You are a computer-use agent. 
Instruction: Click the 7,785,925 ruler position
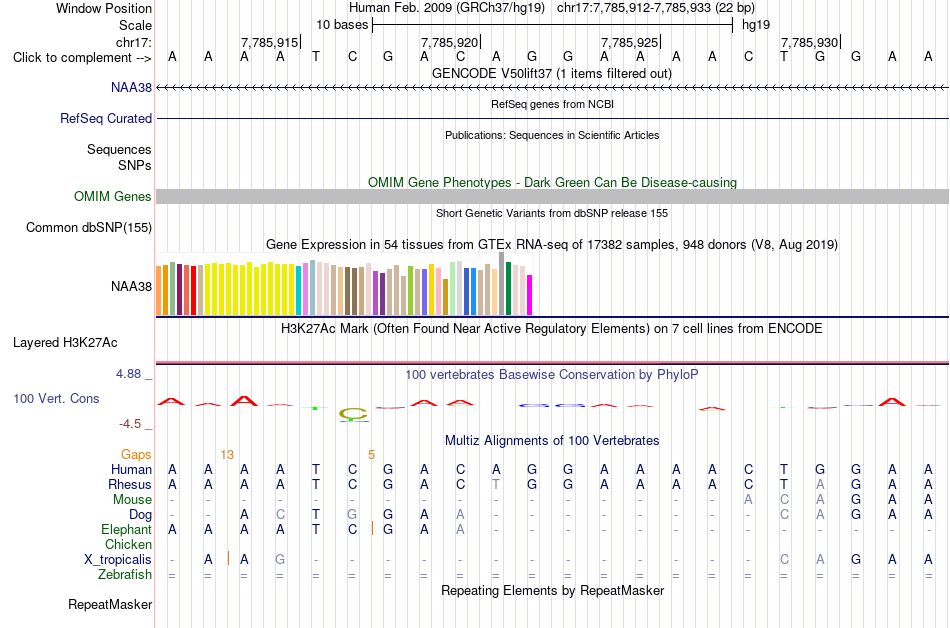629,42
